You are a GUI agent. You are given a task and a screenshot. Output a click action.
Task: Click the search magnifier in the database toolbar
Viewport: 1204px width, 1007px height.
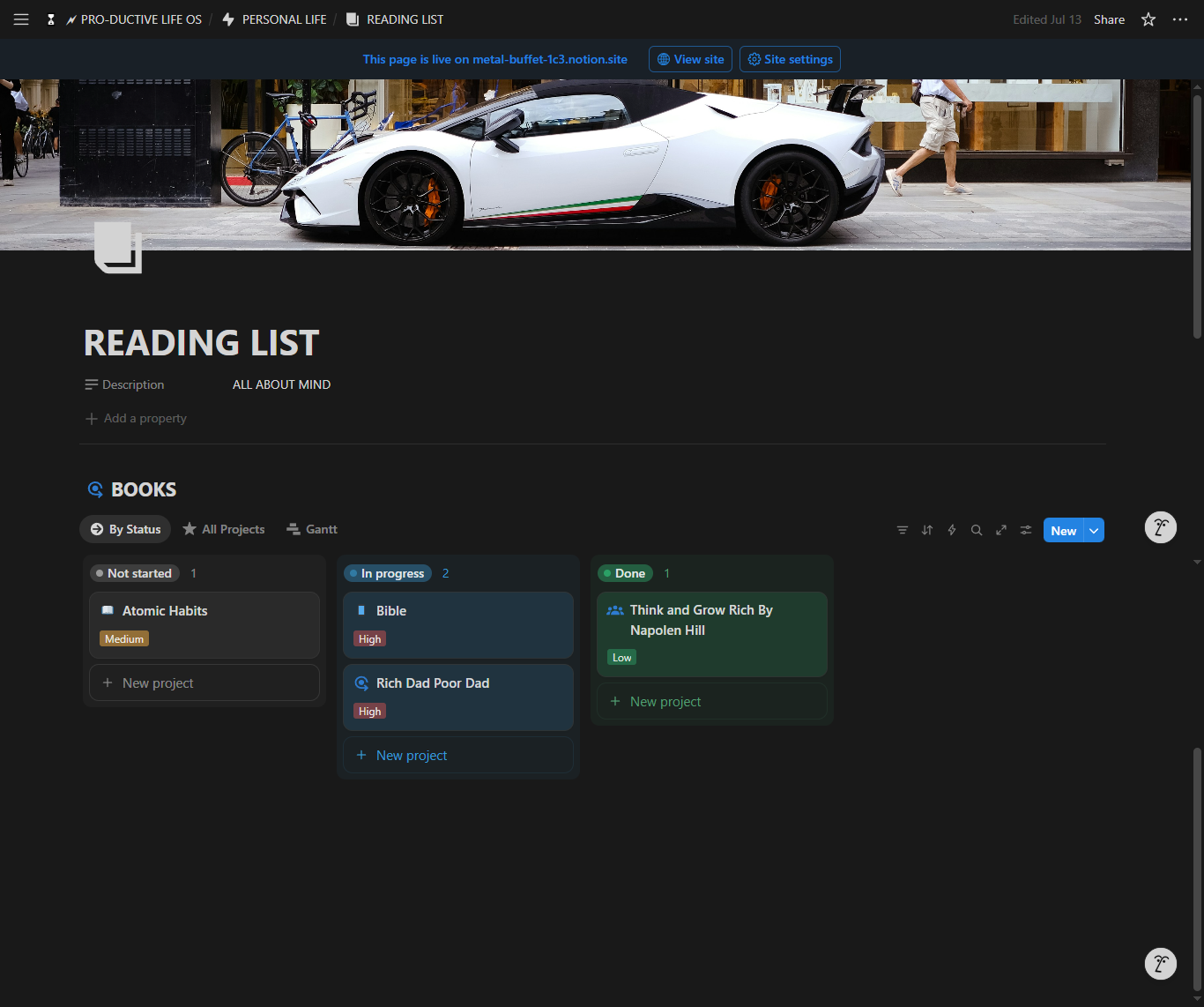[977, 530]
